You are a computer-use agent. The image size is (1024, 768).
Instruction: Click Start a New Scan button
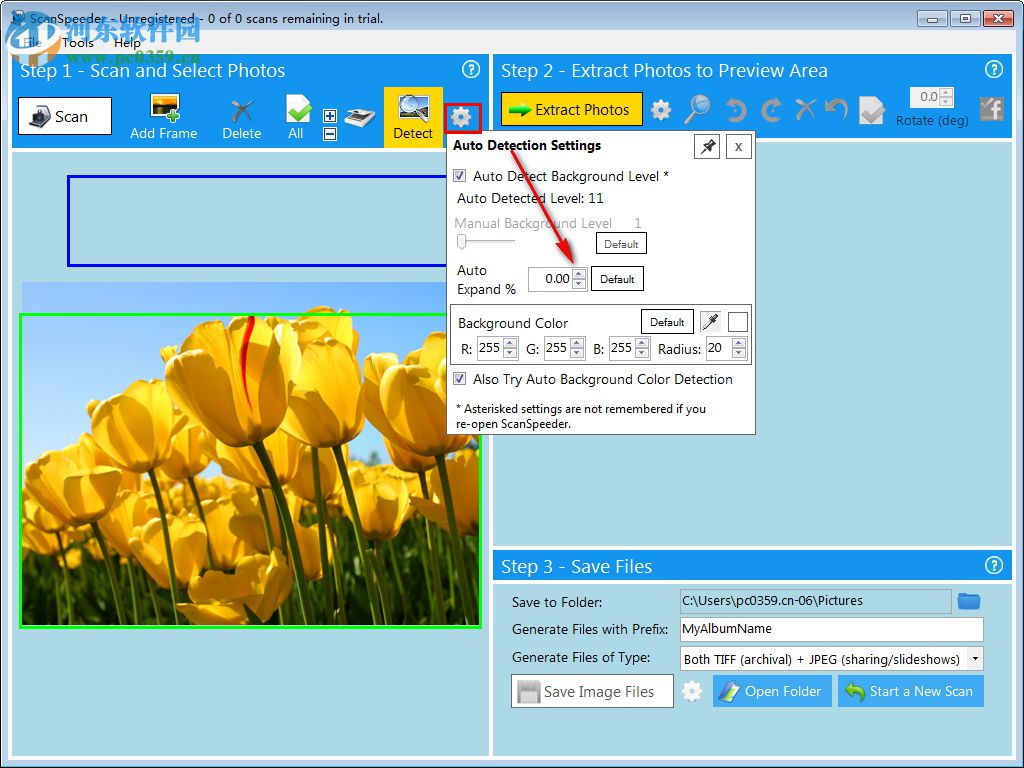point(910,691)
